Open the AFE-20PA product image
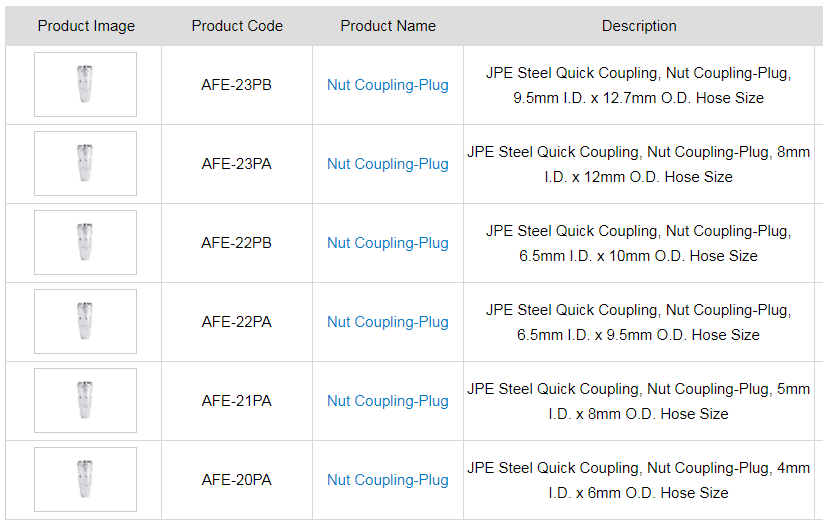Viewport: 823px width, 527px height. tap(85, 480)
